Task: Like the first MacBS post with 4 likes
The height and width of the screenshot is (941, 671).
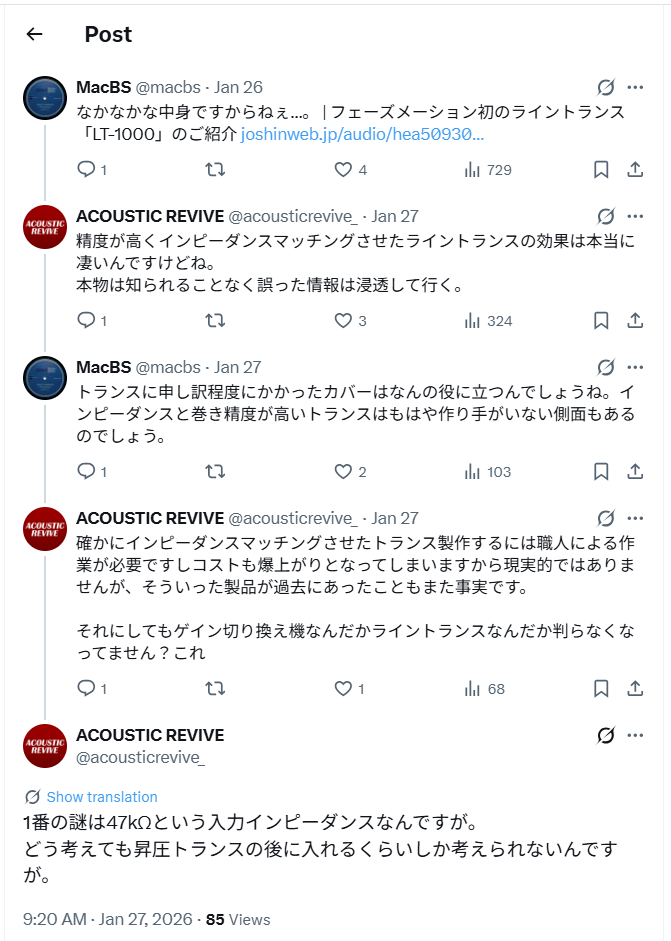Action: [343, 170]
